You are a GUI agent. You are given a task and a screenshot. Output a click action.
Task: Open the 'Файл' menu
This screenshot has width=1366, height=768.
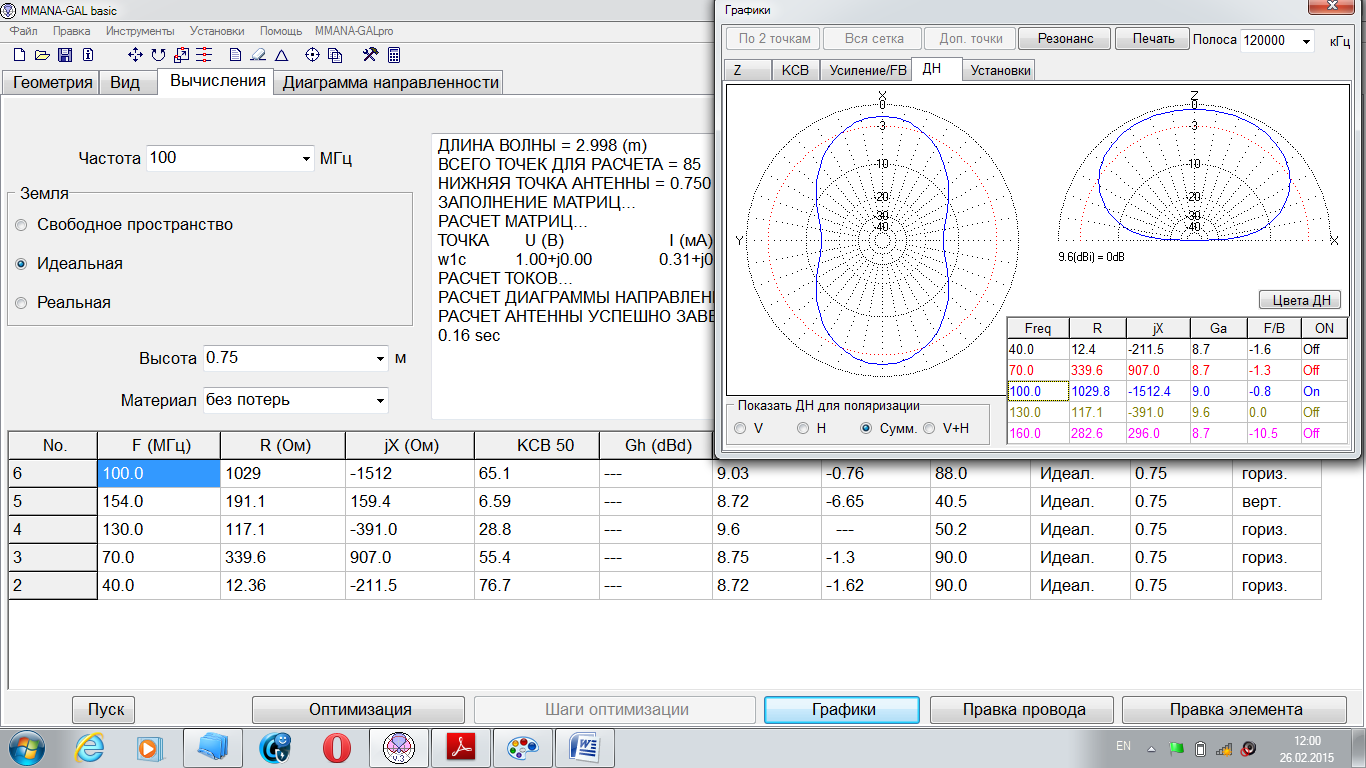click(23, 31)
